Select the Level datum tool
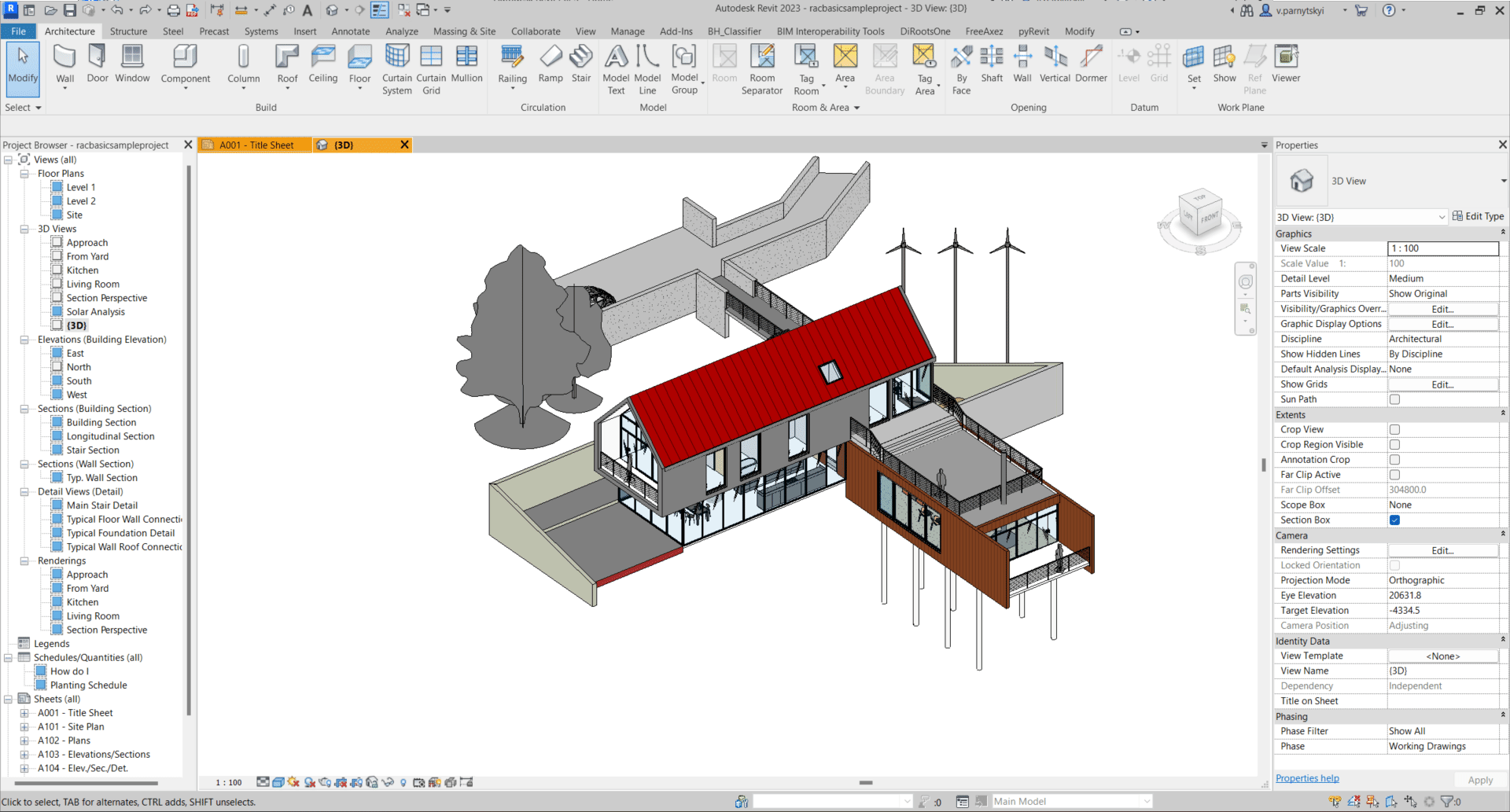 click(x=1129, y=63)
